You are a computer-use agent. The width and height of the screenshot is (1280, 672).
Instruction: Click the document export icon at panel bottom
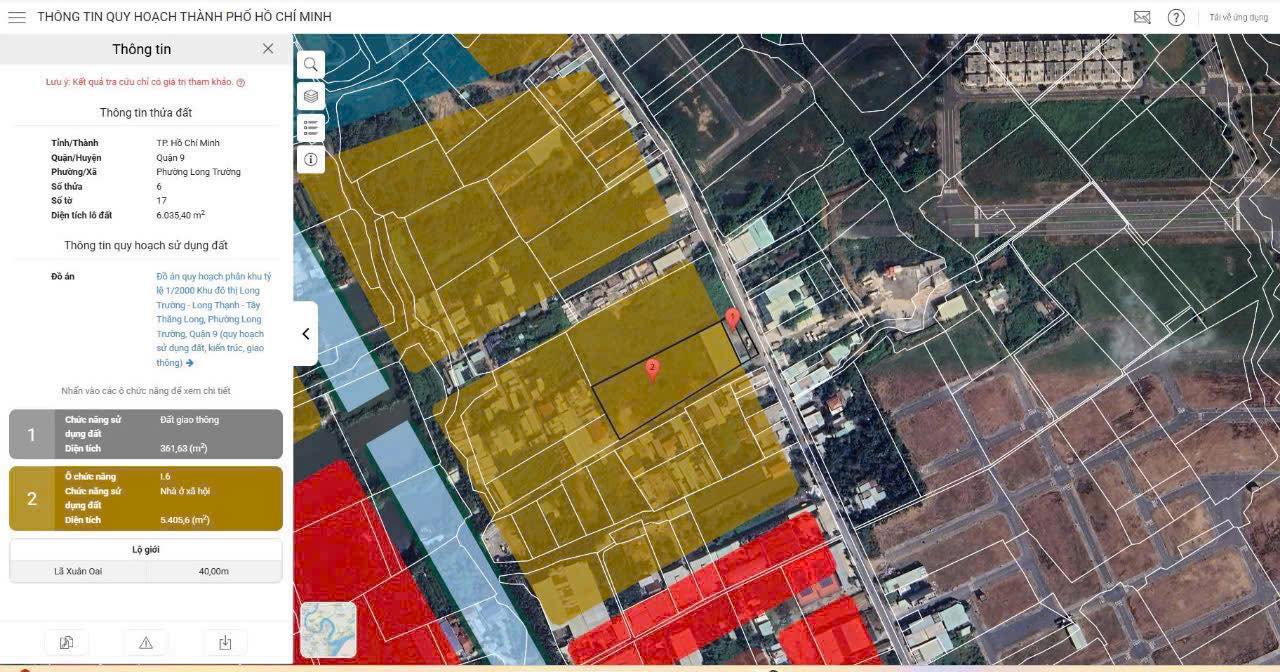(x=67, y=643)
